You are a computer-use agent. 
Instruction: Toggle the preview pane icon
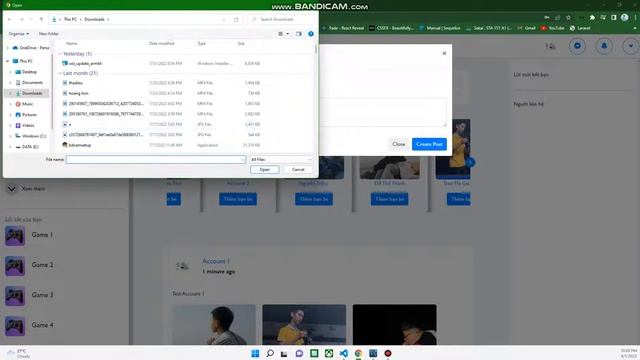coord(299,34)
